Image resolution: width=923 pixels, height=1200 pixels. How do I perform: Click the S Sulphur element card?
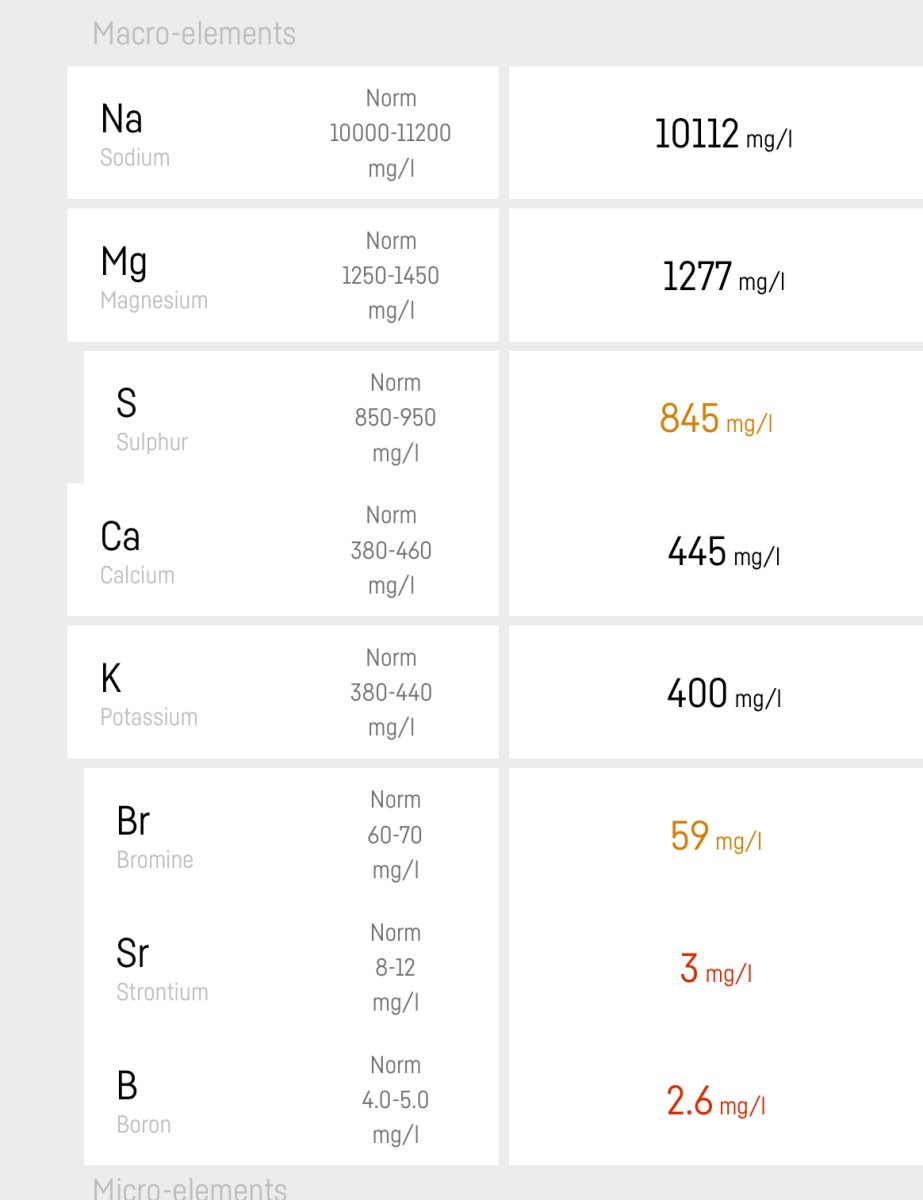point(291,417)
